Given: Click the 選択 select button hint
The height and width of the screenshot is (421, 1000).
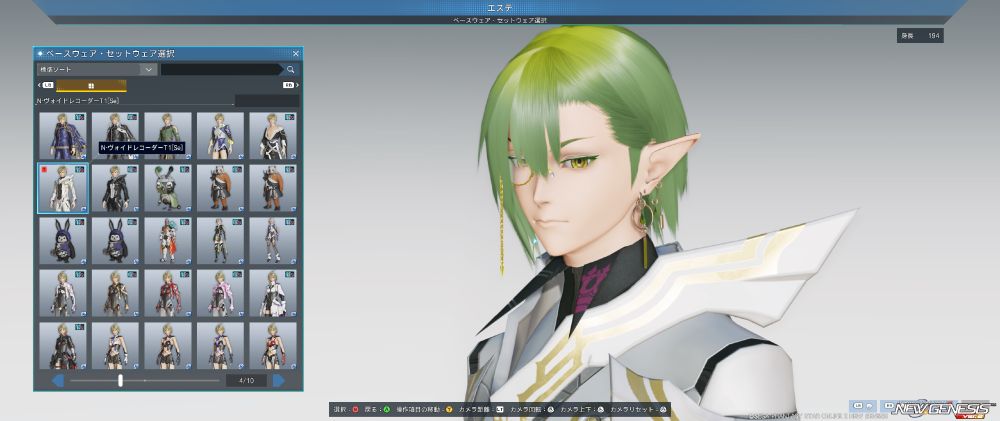Looking at the screenshot, I should (x=345, y=409).
